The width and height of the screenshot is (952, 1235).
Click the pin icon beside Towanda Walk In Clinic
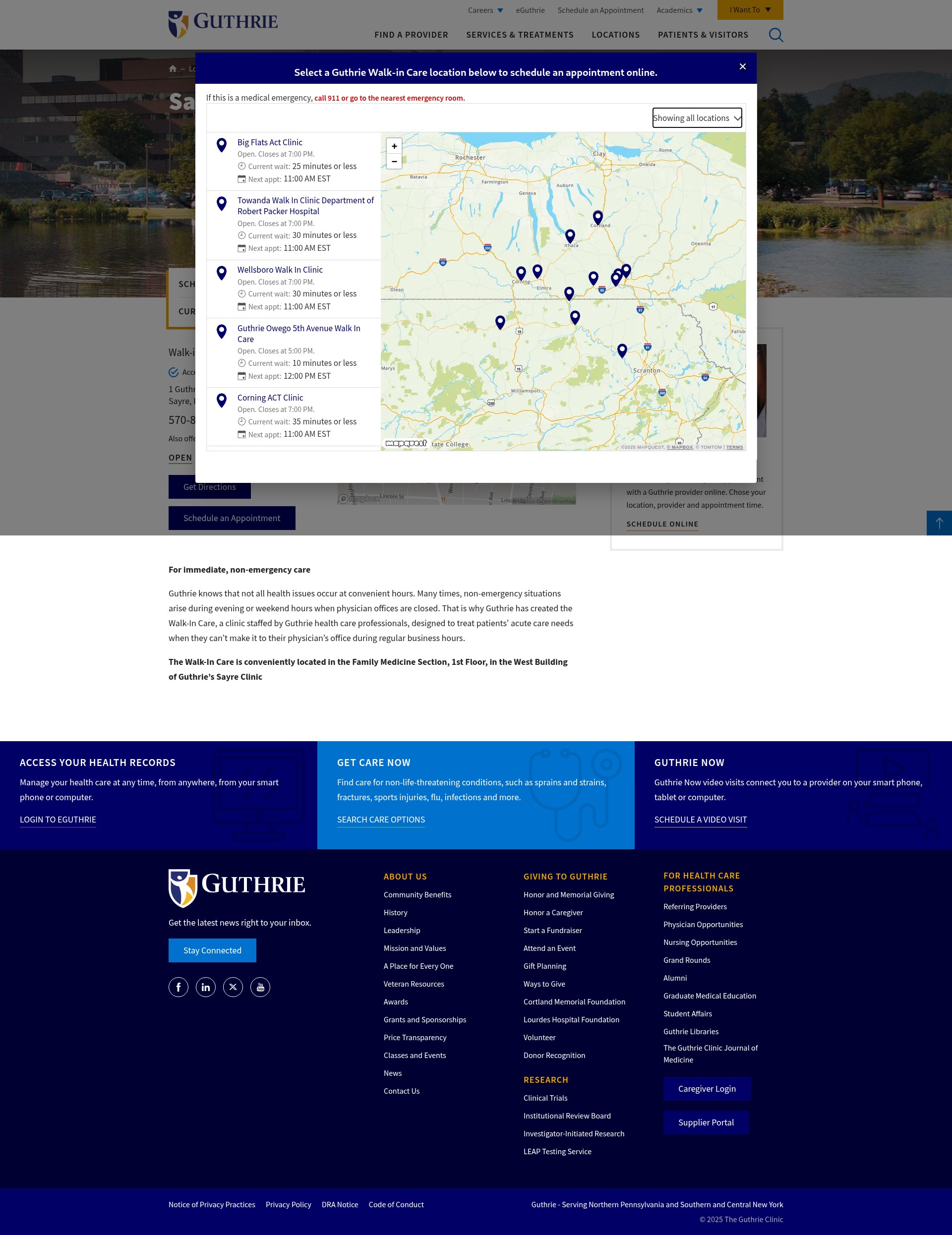[222, 204]
